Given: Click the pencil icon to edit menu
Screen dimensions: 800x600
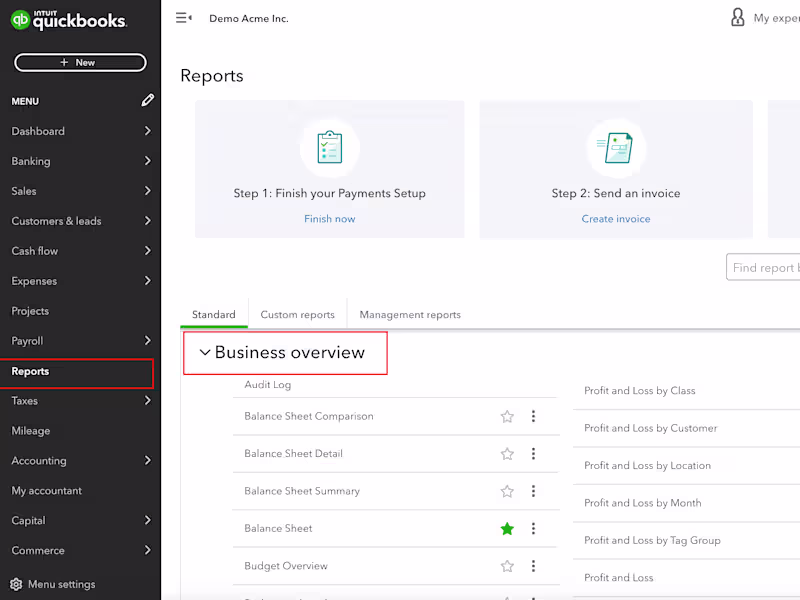Looking at the screenshot, I should point(148,101).
